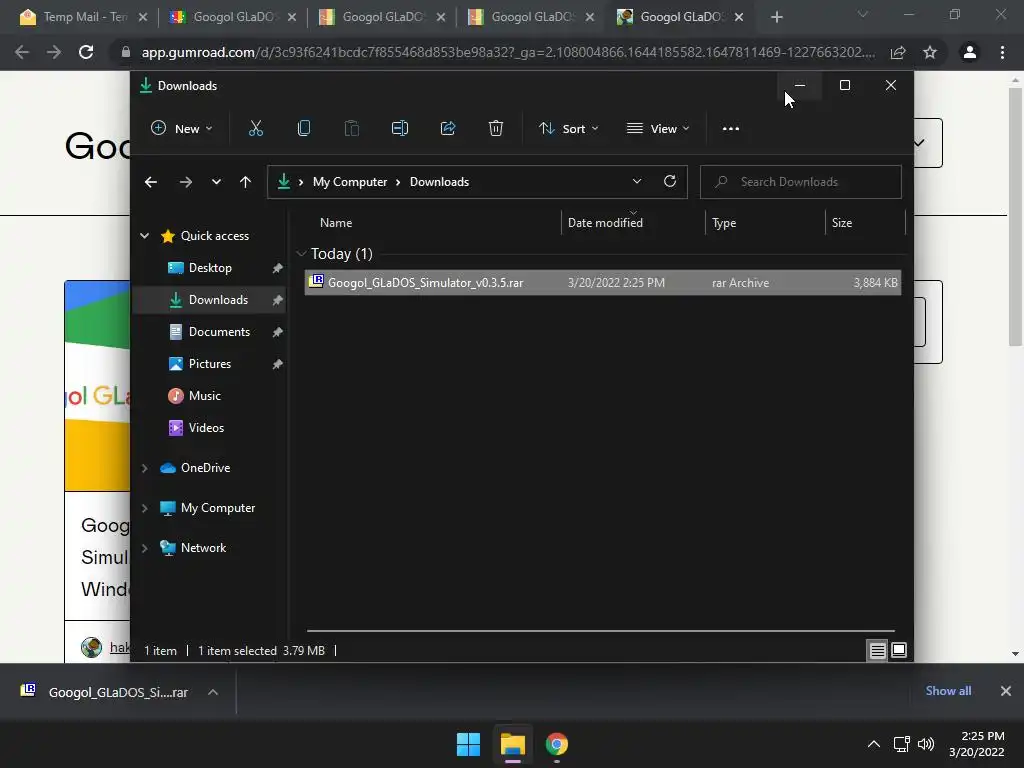Image resolution: width=1024 pixels, height=768 pixels.
Task: Select Pictures in Quick access
Action: pos(210,364)
